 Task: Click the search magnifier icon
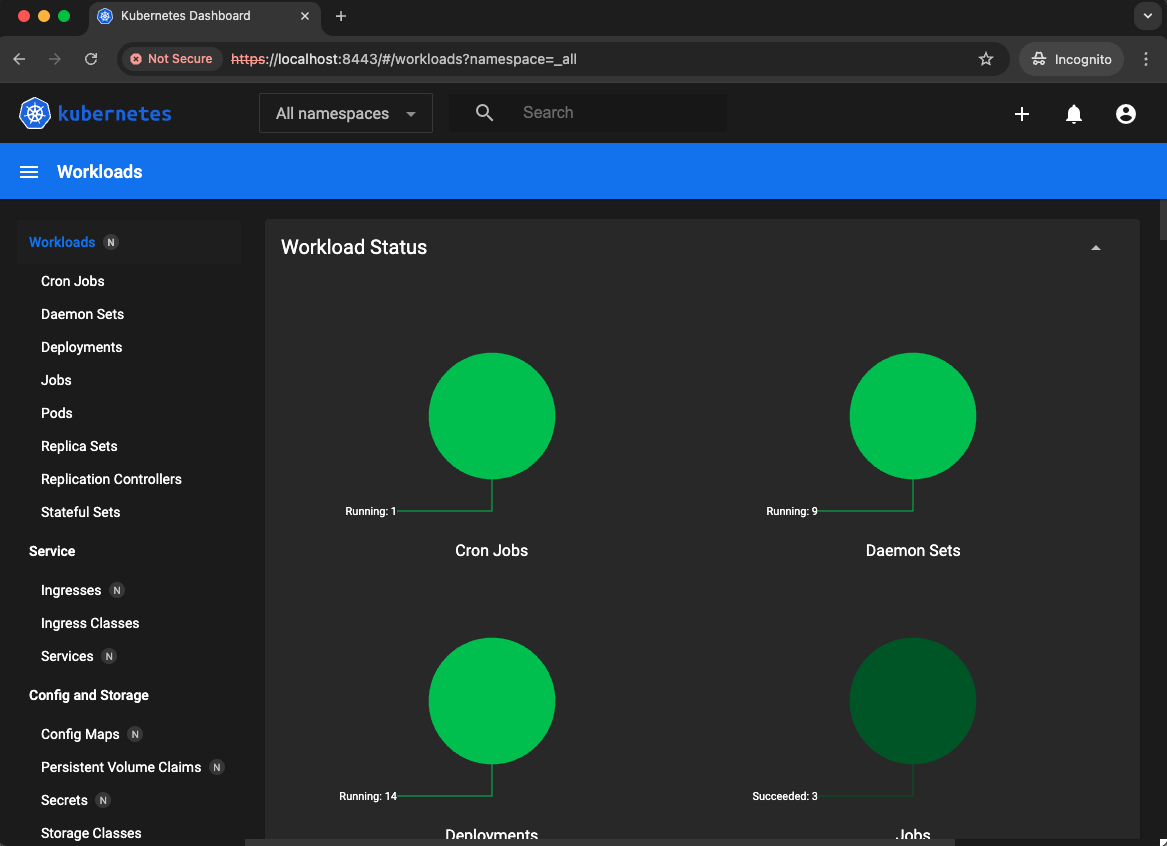485,112
